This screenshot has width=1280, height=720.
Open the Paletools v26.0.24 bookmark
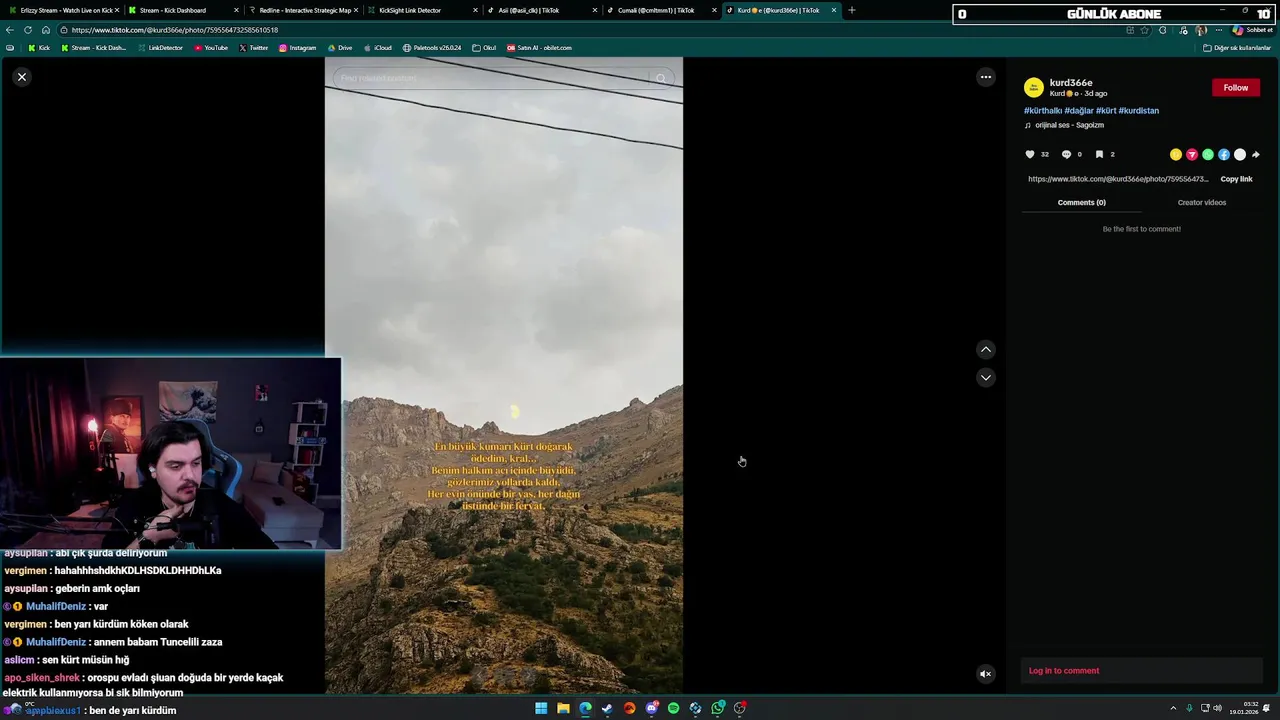[x=432, y=48]
